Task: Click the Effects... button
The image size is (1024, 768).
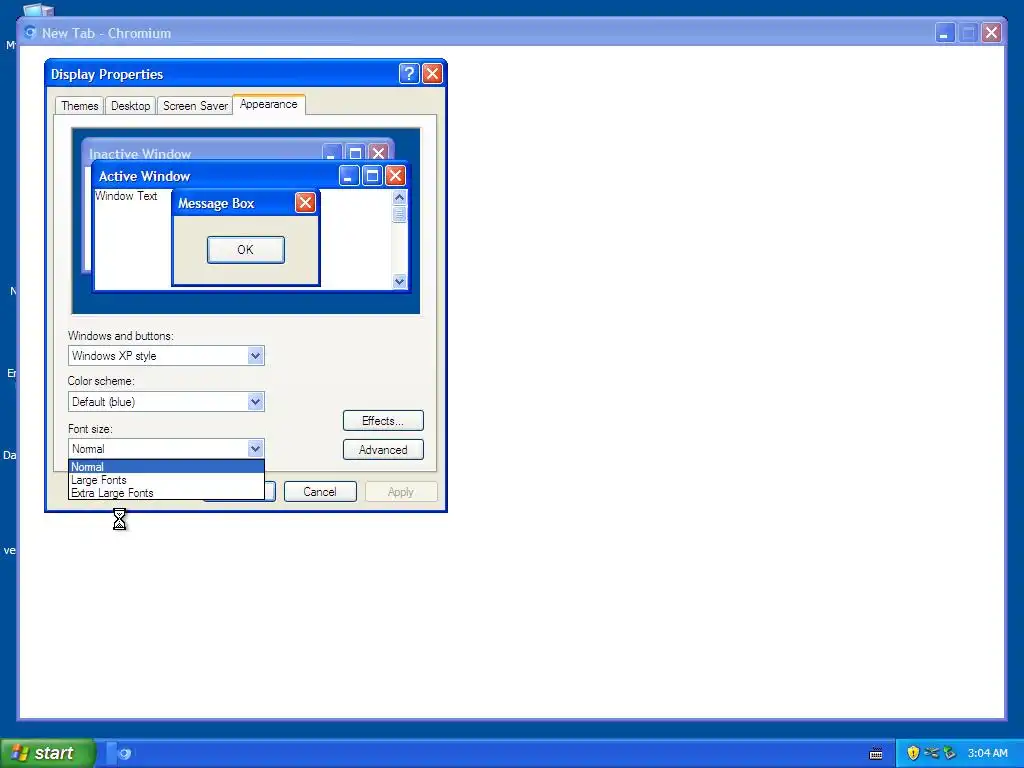Action: click(383, 421)
